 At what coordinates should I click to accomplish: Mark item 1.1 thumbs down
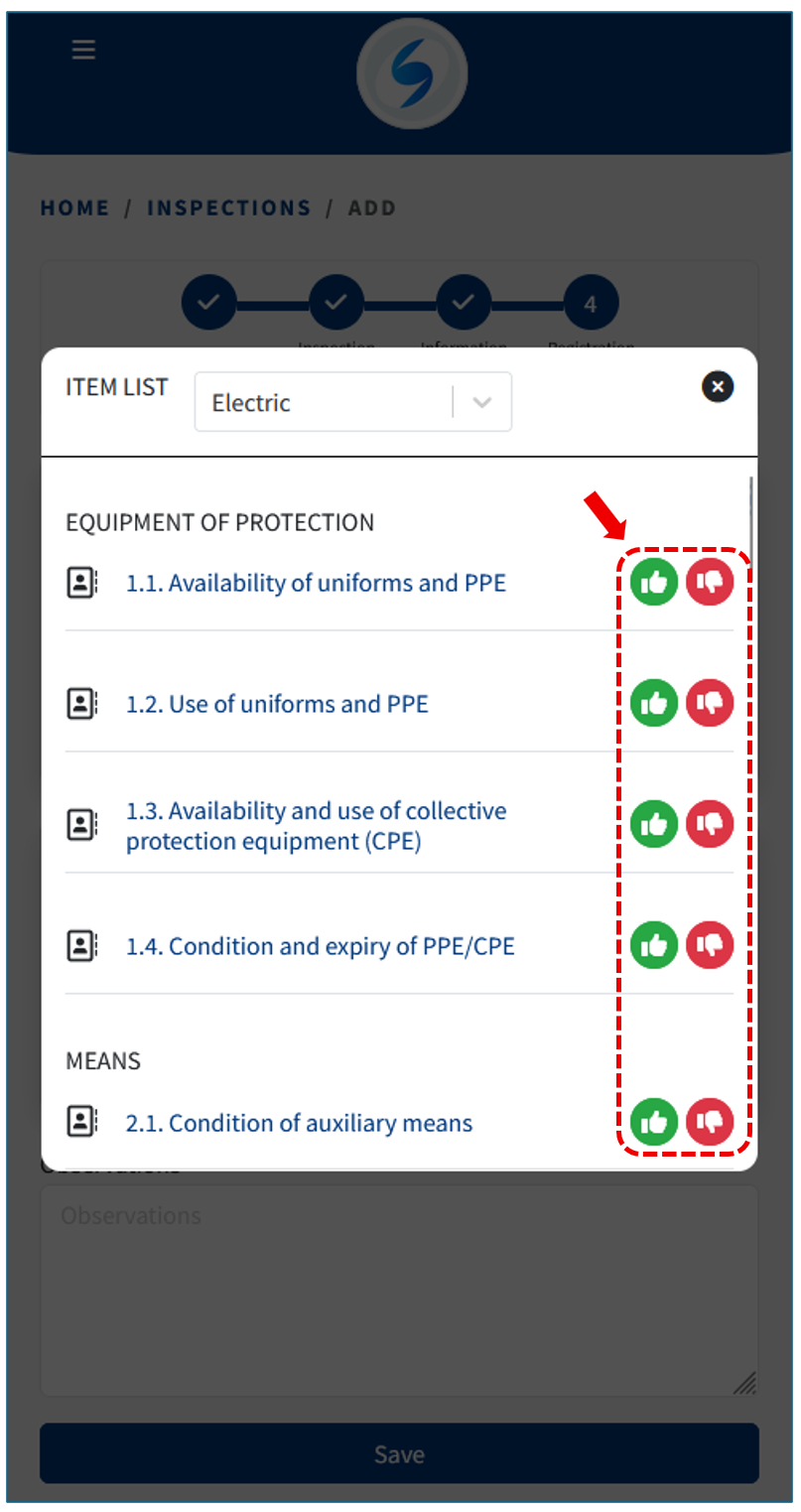pos(710,583)
